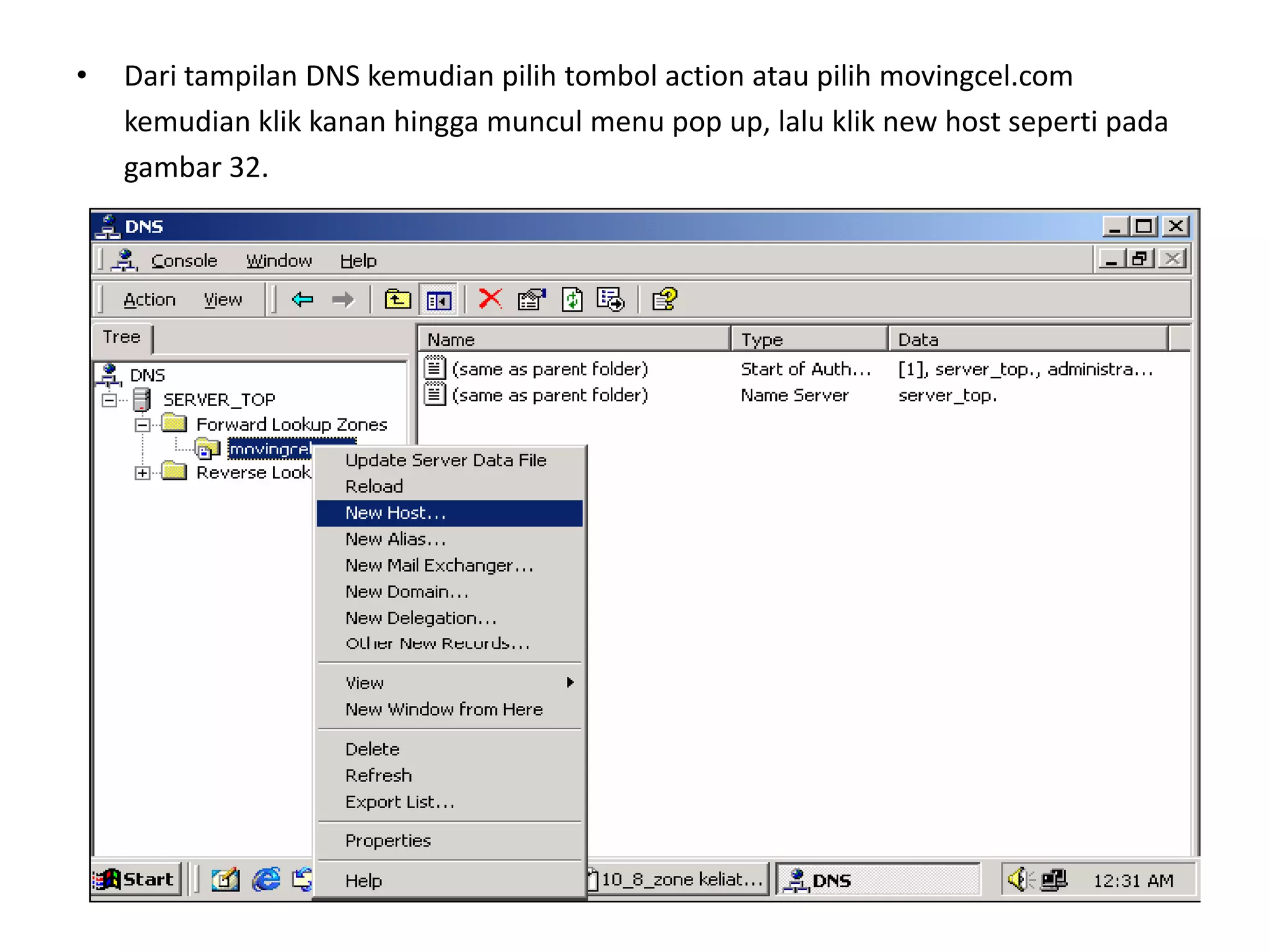Open the Window menu
The height and width of the screenshot is (952, 1270).
coord(279,261)
